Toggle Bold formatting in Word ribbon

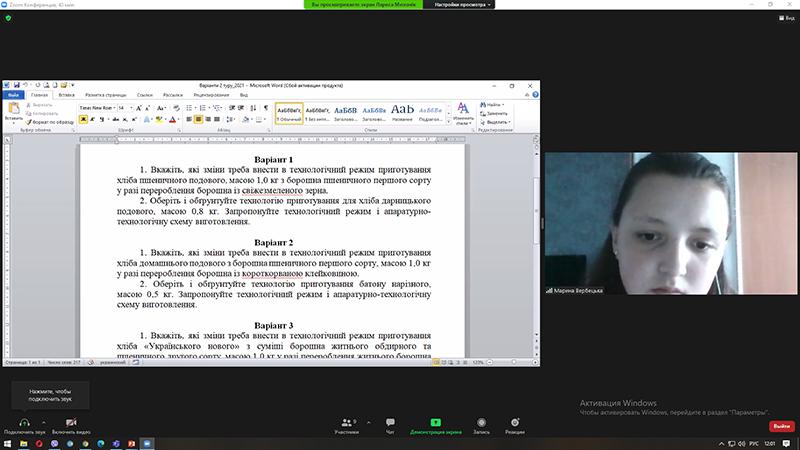click(82, 119)
